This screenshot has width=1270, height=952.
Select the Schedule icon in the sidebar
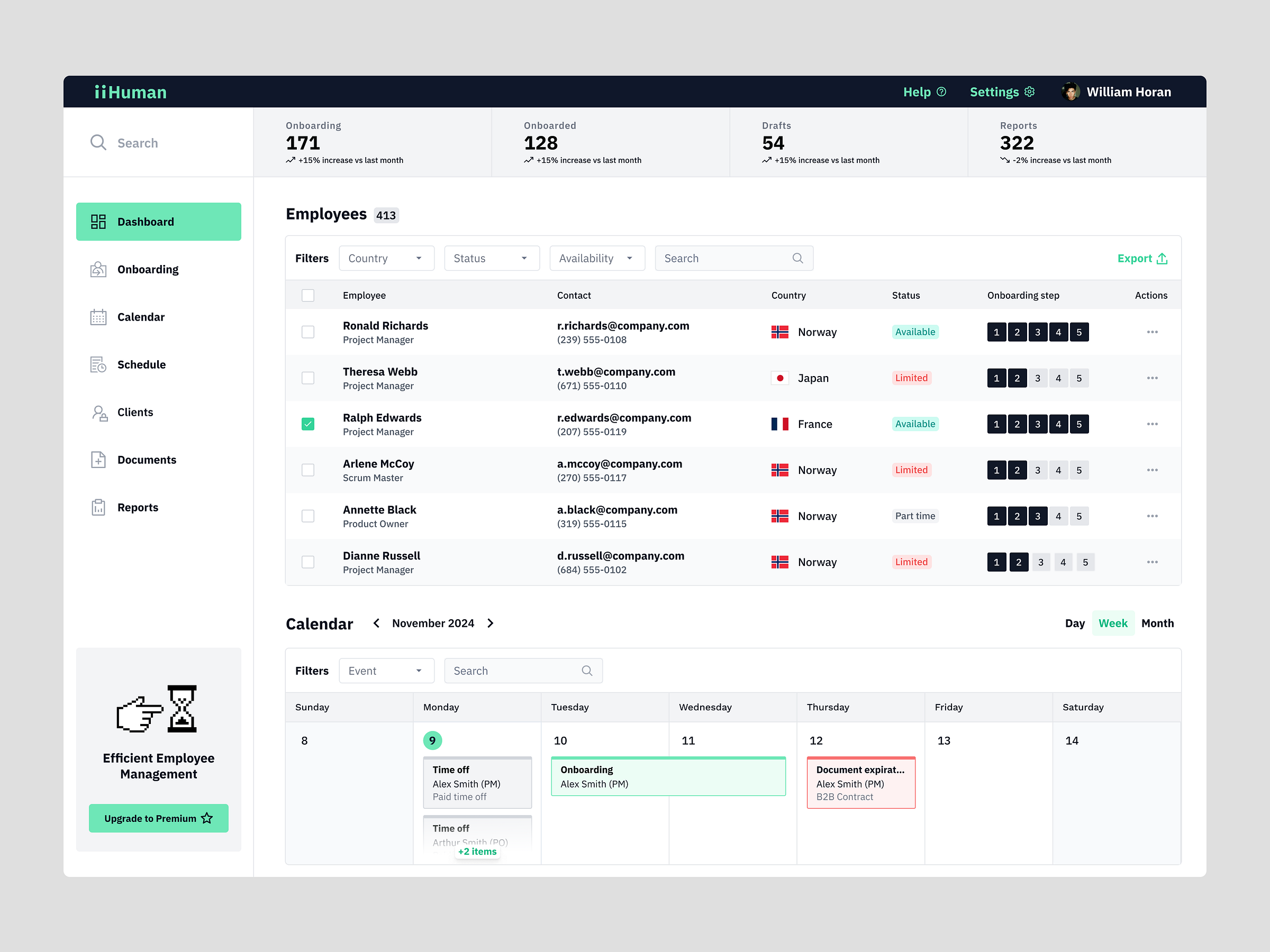tap(98, 364)
